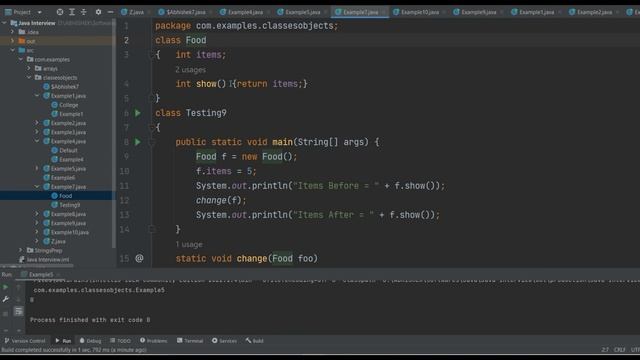Run class Testing9 from gutter arrow
640x360 pixels.
click(x=138, y=113)
